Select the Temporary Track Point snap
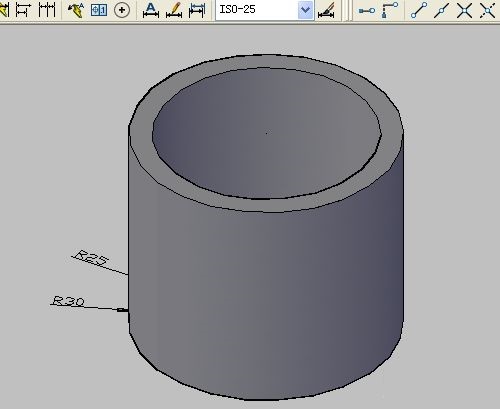500x409 pixels. click(367, 11)
